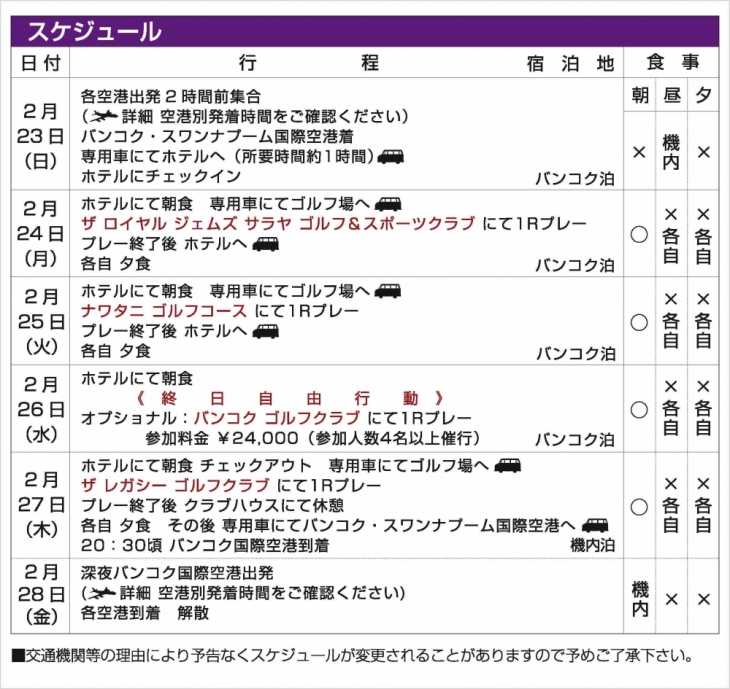Click the 昼 meal column header

671,95
